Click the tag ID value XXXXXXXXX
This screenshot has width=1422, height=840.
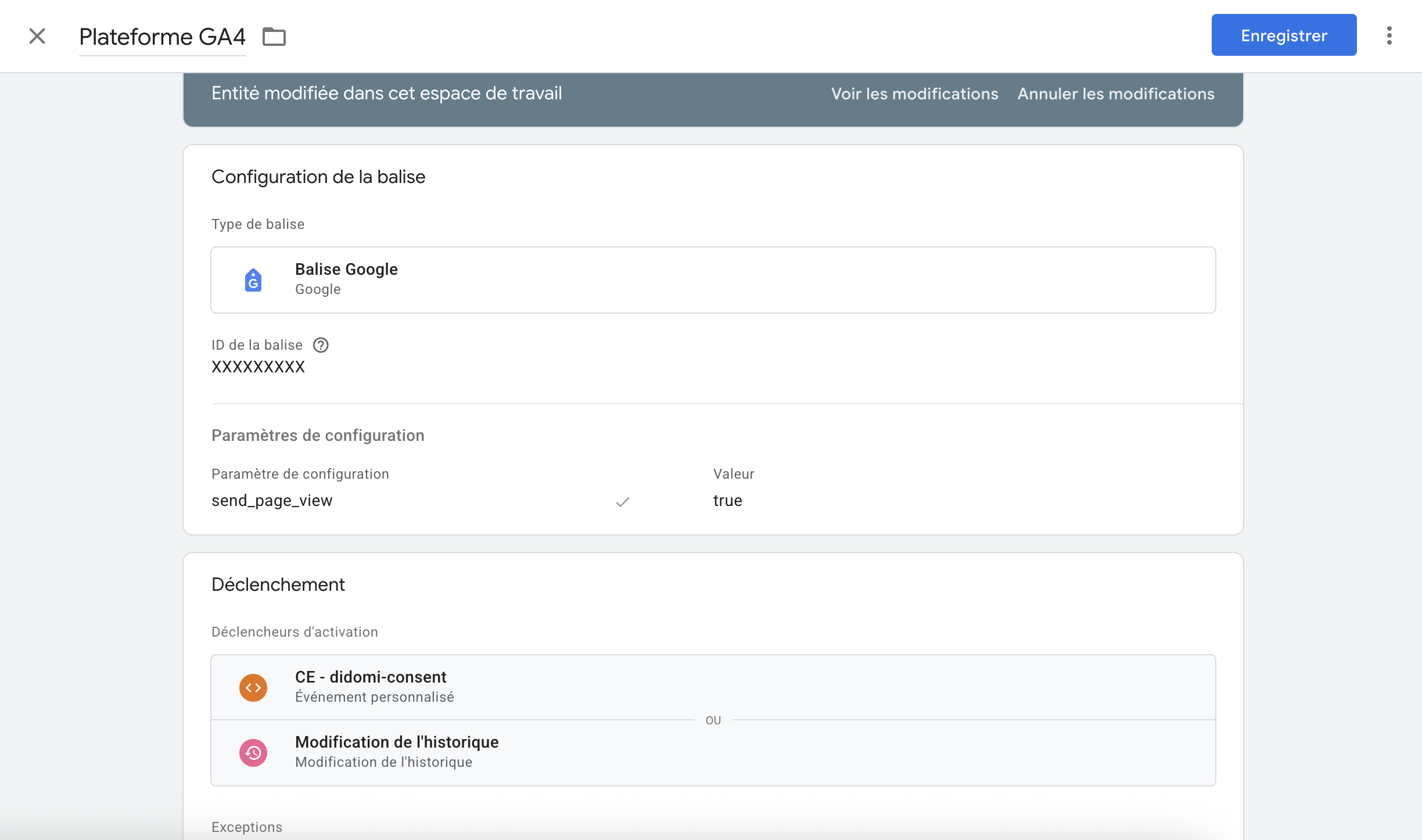pos(258,367)
